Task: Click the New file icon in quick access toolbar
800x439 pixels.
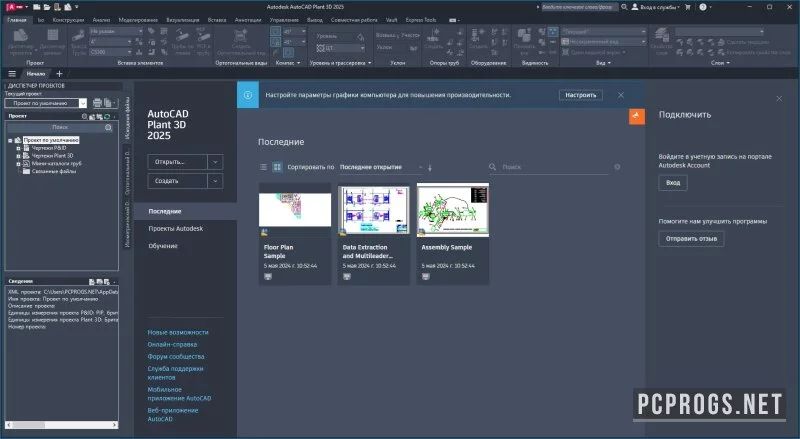Action: pyautogui.click(x=36, y=7)
